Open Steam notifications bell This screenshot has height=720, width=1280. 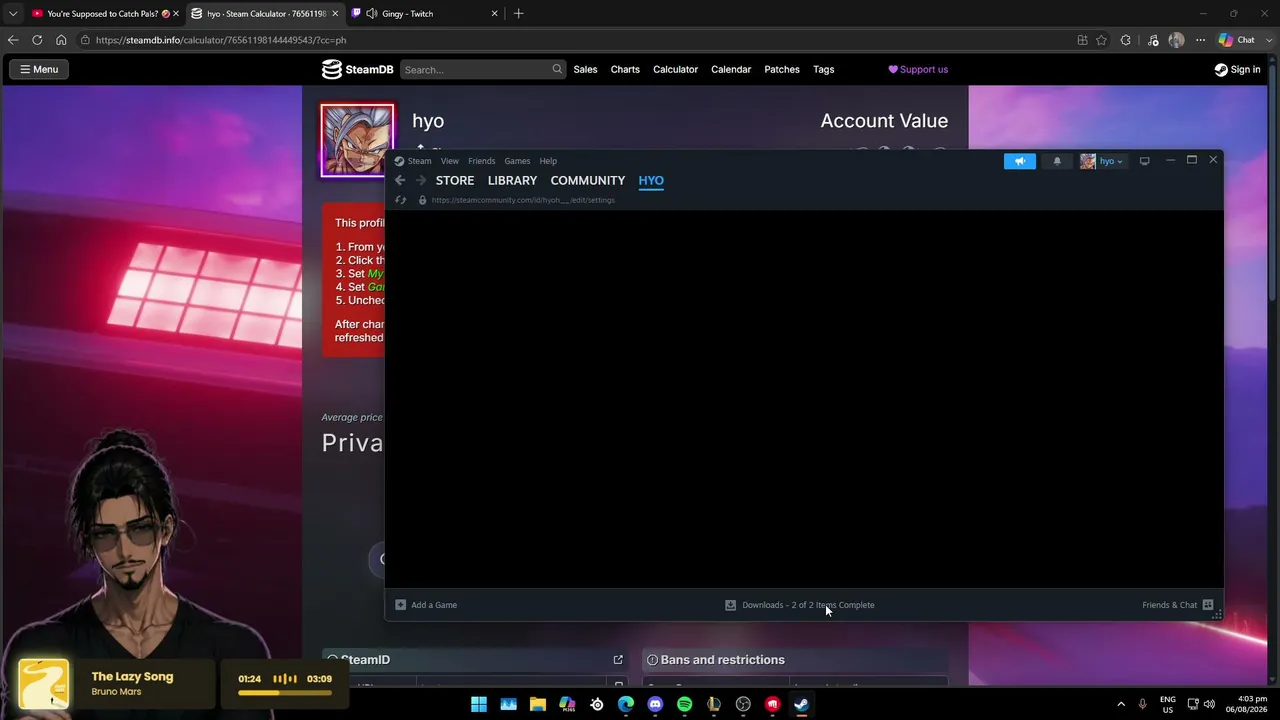pos(1057,161)
